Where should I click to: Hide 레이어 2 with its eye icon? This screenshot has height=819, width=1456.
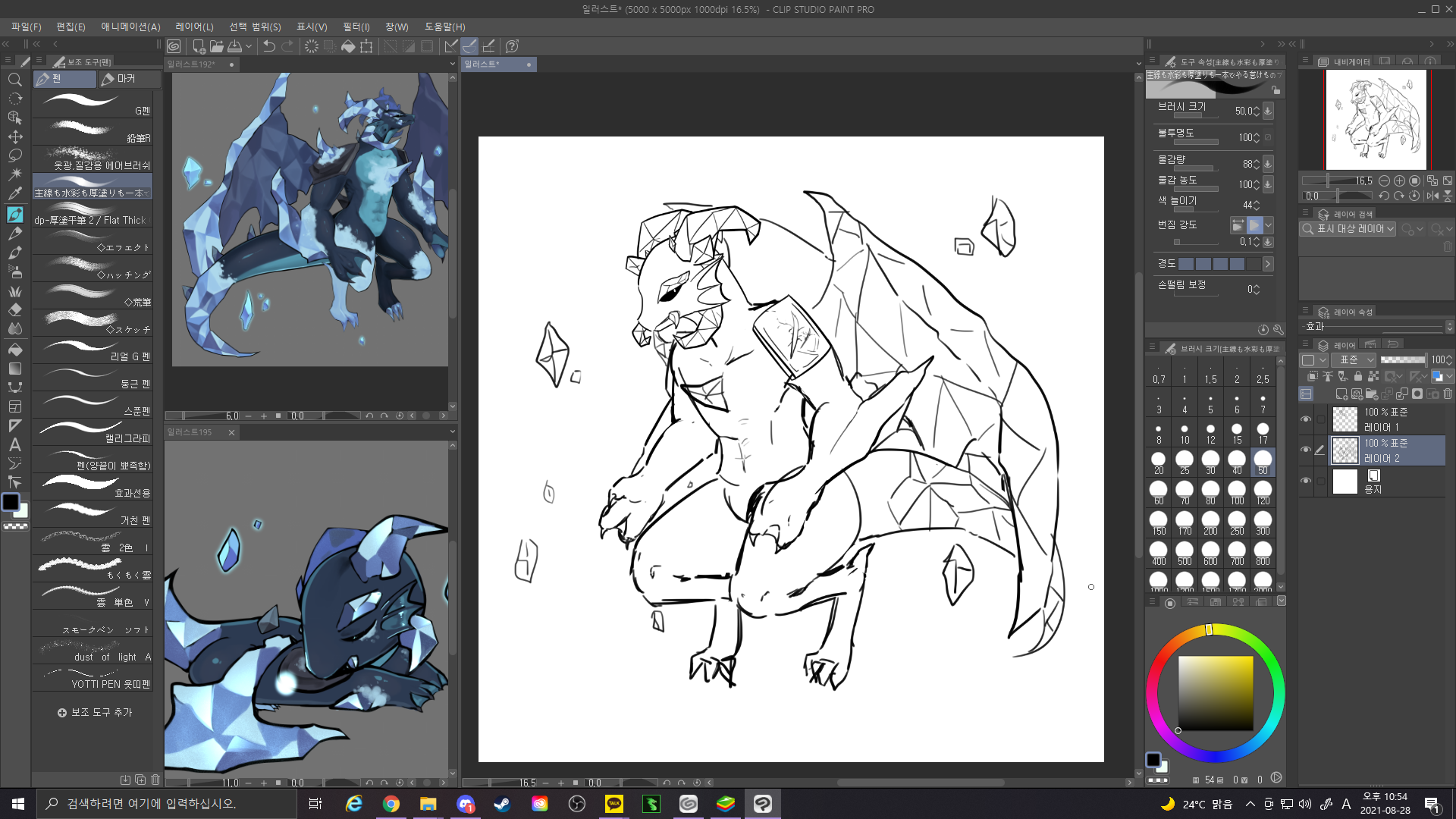tap(1306, 450)
